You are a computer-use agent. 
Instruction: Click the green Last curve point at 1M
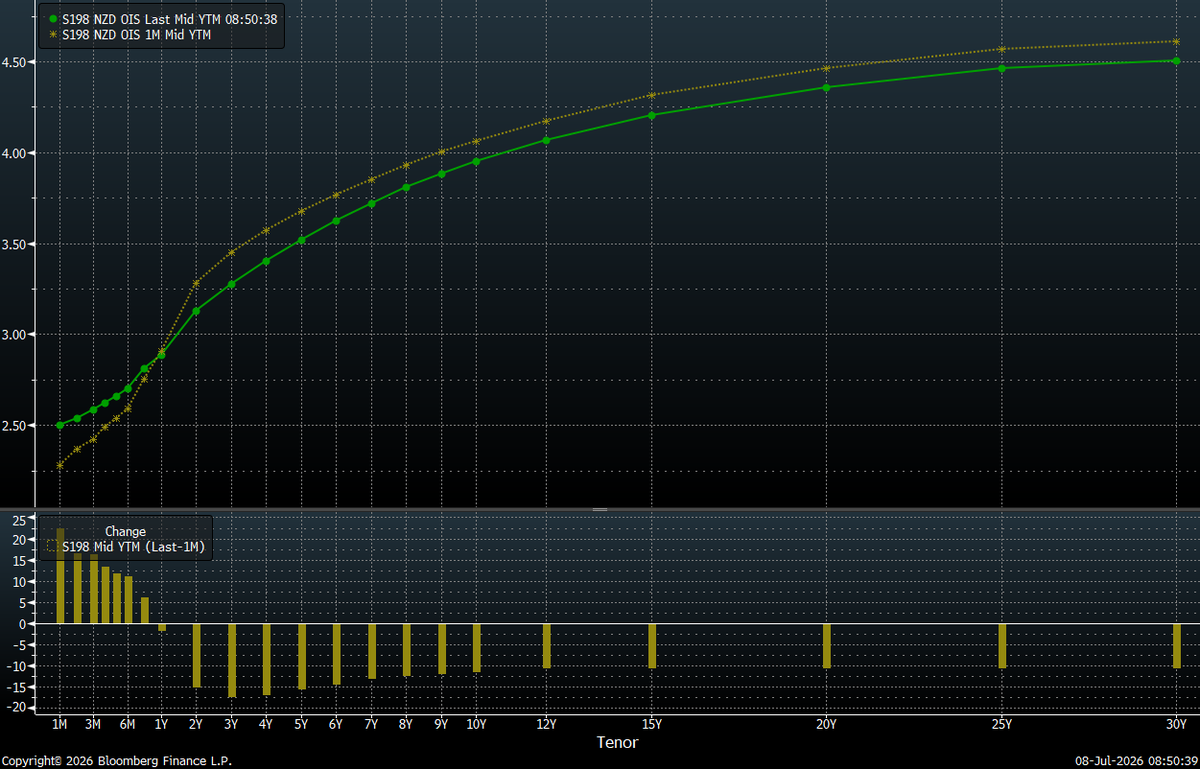coord(60,425)
